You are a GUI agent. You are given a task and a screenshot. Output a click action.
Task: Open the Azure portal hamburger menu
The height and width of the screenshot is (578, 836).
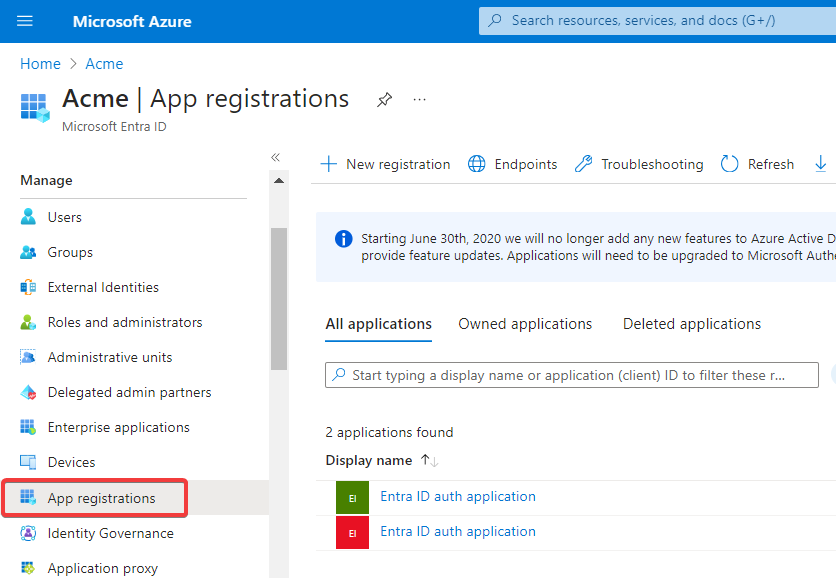[25, 21]
